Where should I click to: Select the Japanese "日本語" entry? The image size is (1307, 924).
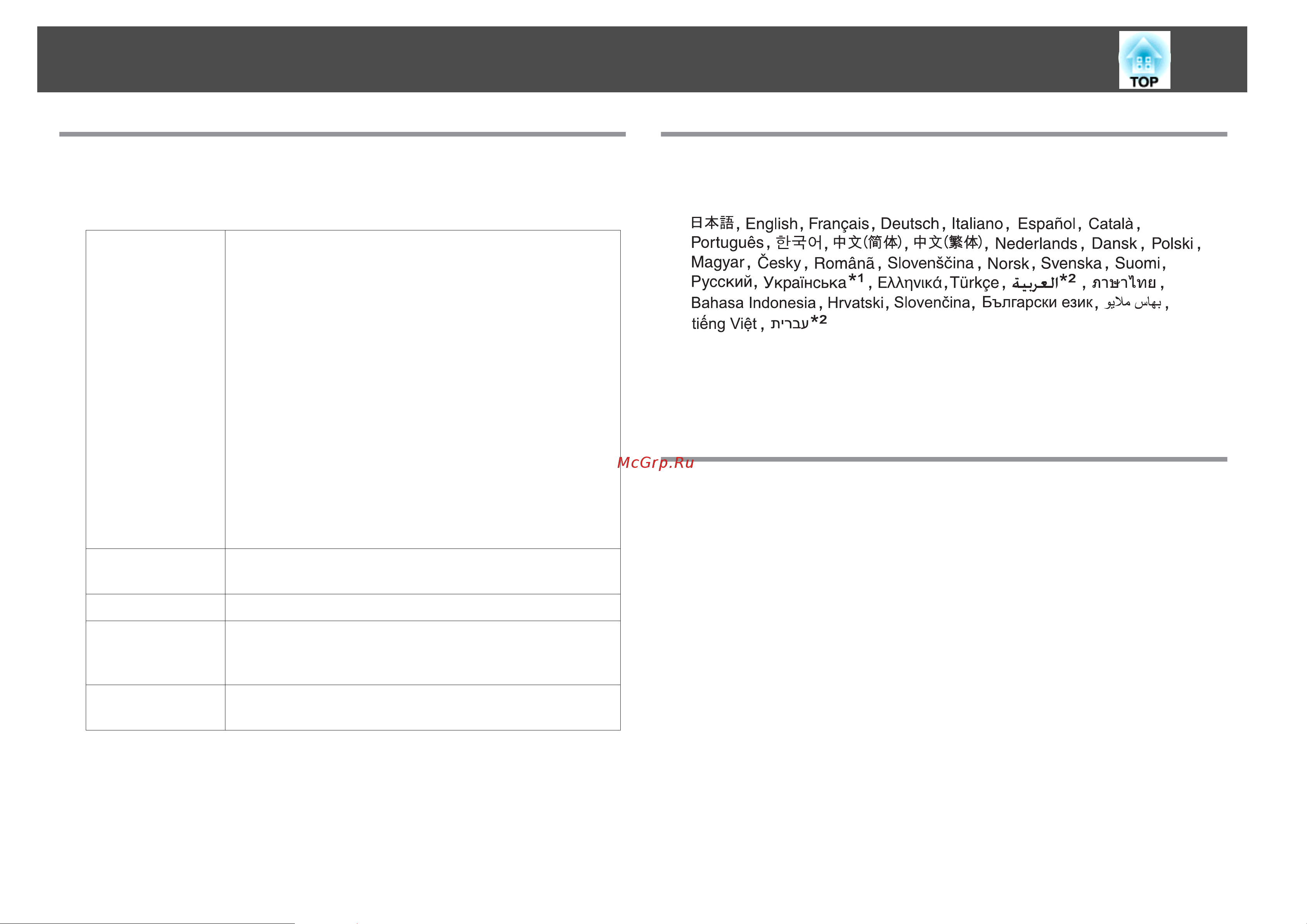(712, 224)
